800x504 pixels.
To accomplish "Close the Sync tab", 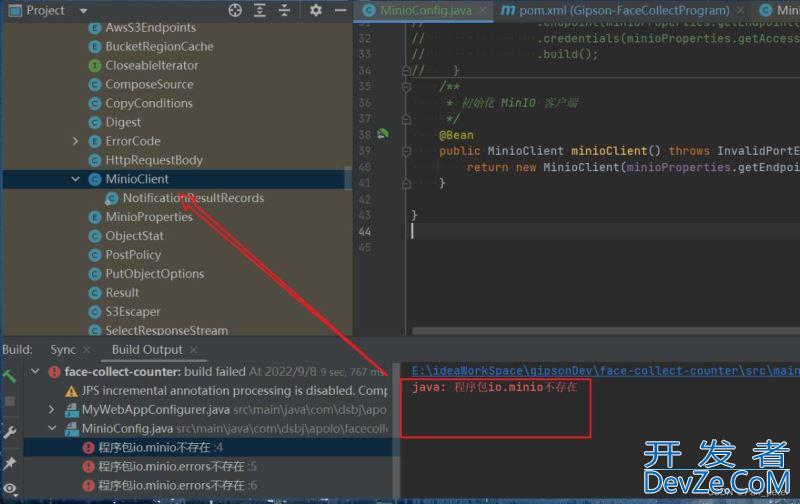I will (x=87, y=350).
